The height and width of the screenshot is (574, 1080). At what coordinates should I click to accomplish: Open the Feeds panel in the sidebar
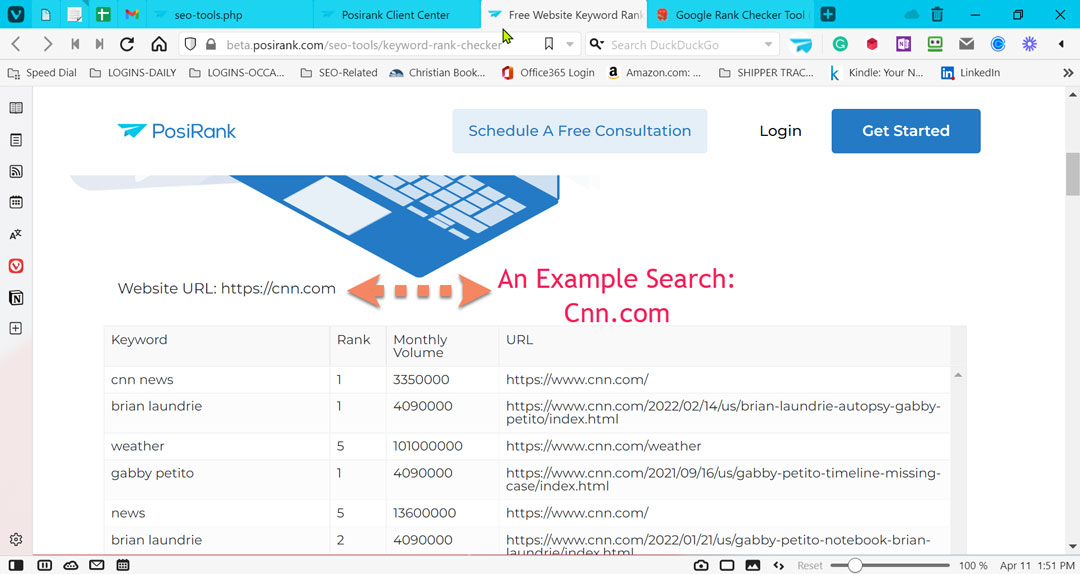point(16,171)
